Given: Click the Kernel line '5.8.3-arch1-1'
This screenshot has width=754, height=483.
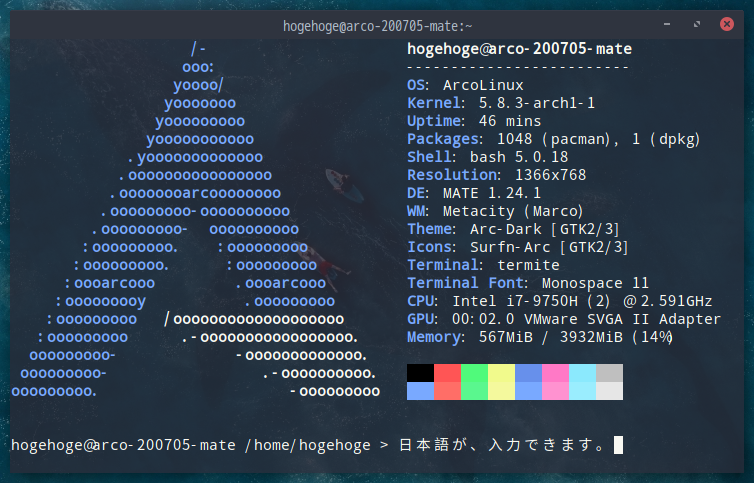Looking at the screenshot, I should (x=501, y=103).
